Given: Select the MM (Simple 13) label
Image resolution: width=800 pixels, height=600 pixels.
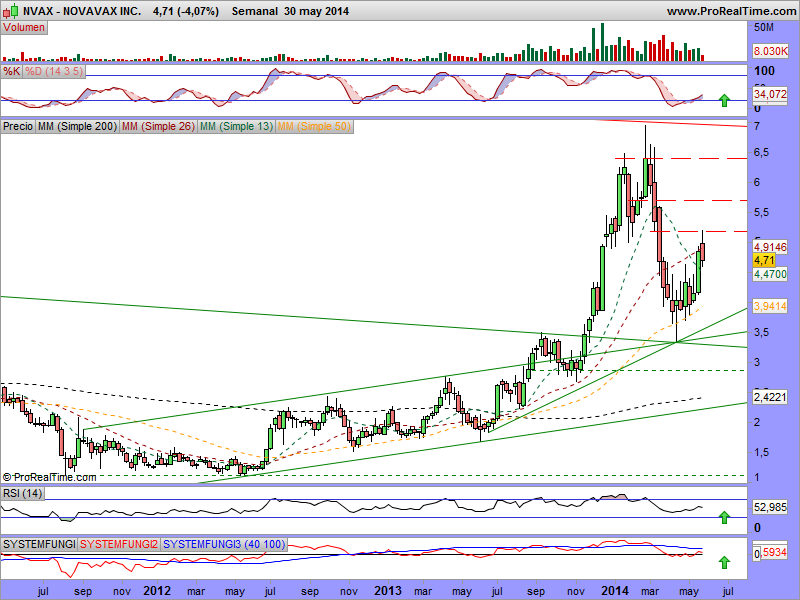Looking at the screenshot, I should [236, 126].
